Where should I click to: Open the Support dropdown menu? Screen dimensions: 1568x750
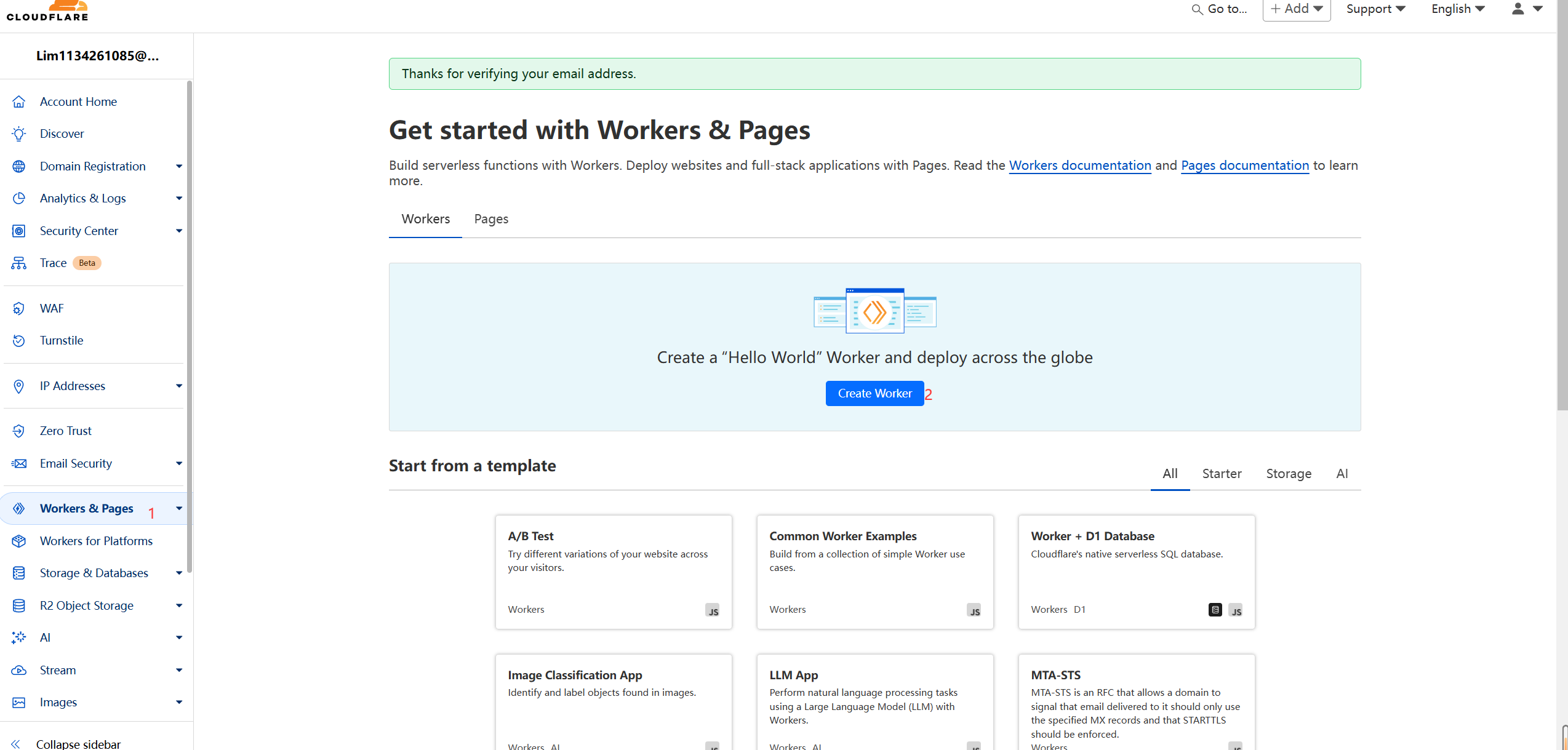[1375, 9]
